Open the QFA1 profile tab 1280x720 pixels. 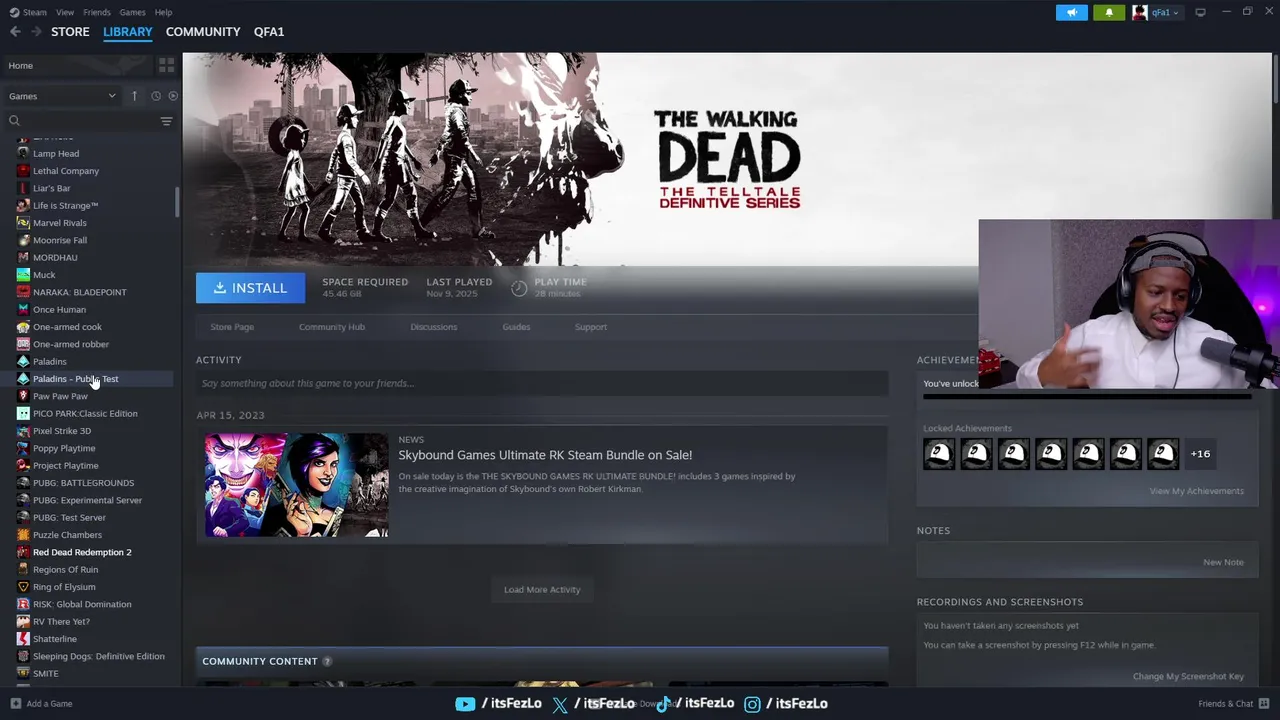point(269,32)
